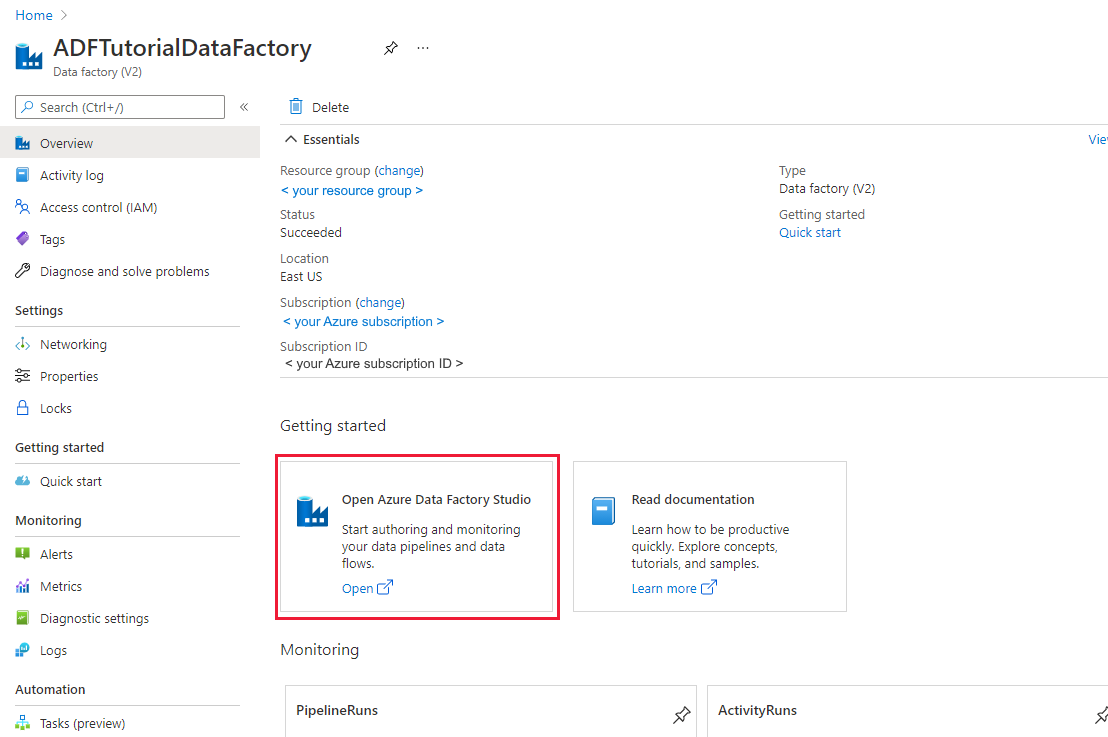Viewport: 1108px width, 737px height.
Task: Change the resource group
Action: point(399,170)
